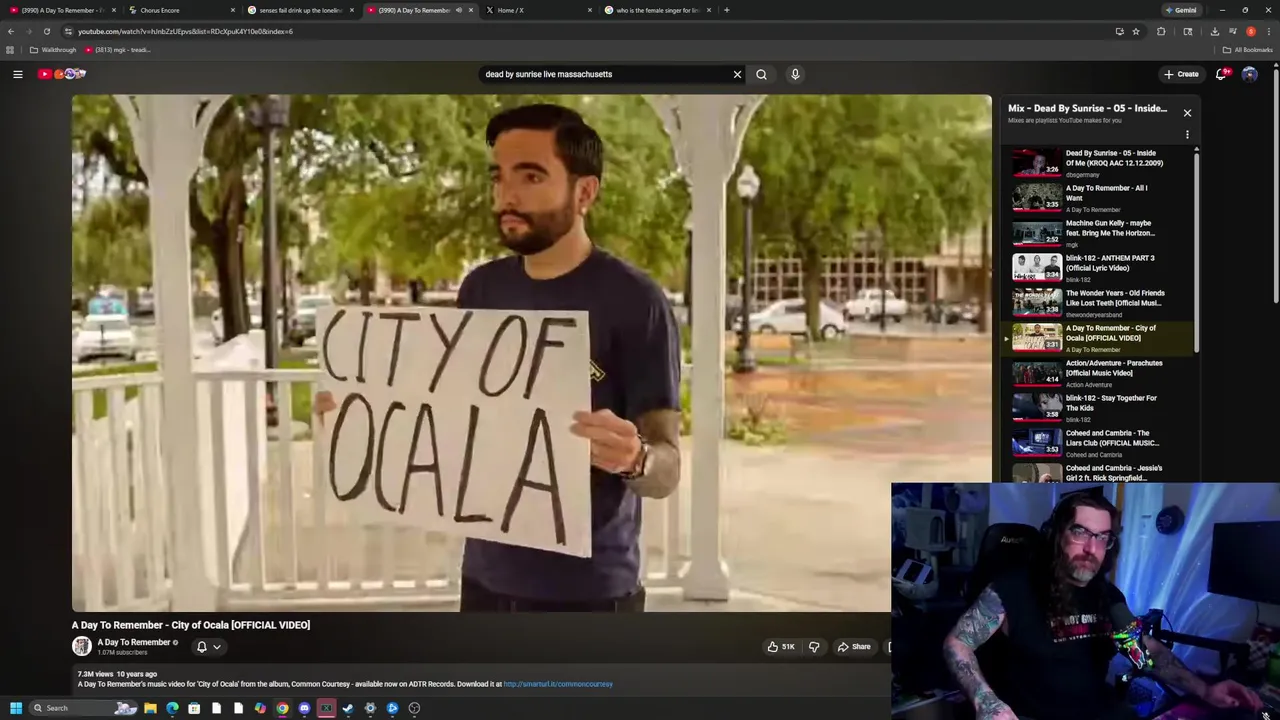Open Microsoft Edge from taskbar

(x=172, y=708)
